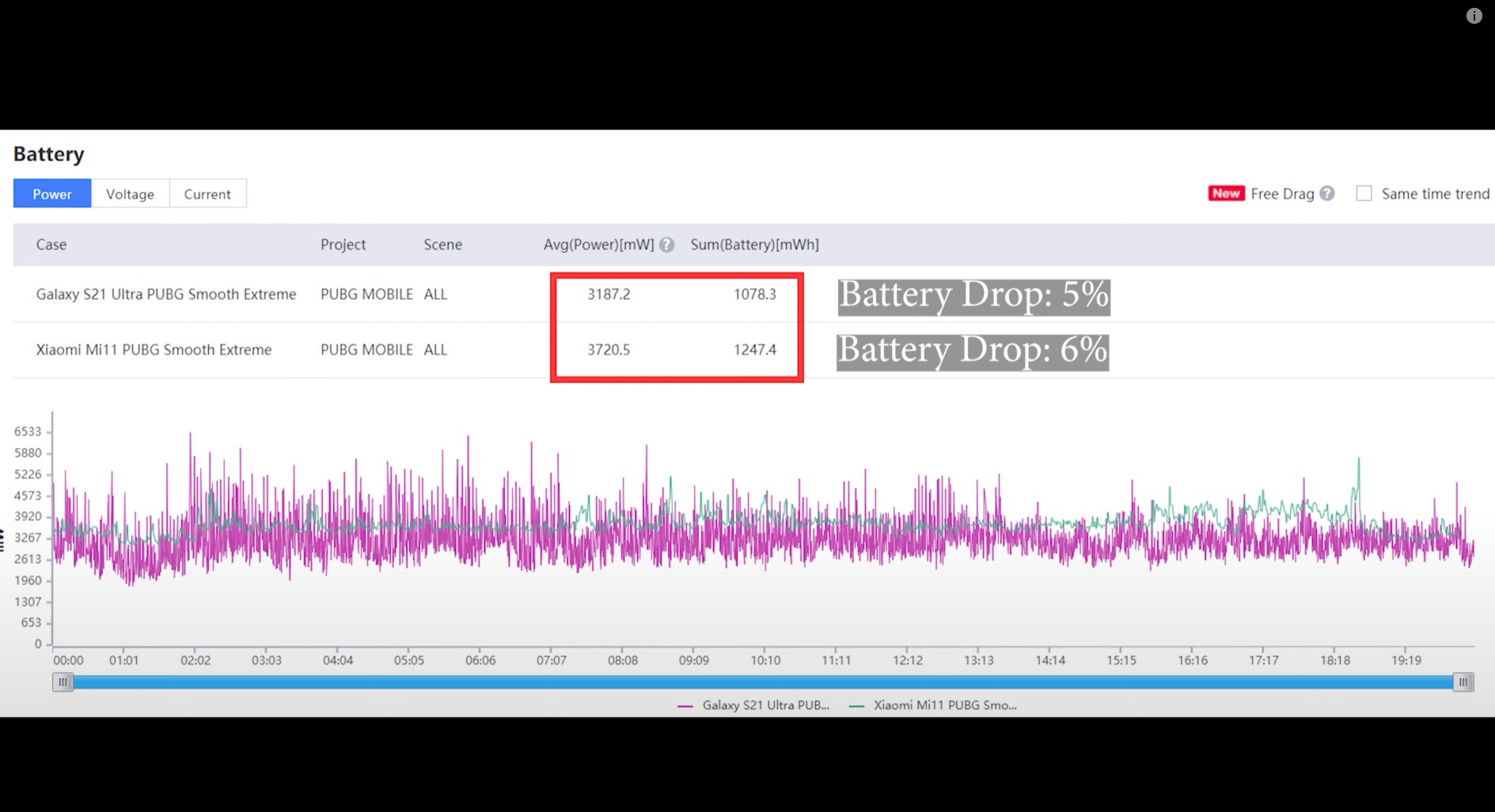
Task: Switch to the Voltage tab
Action: pos(130,194)
